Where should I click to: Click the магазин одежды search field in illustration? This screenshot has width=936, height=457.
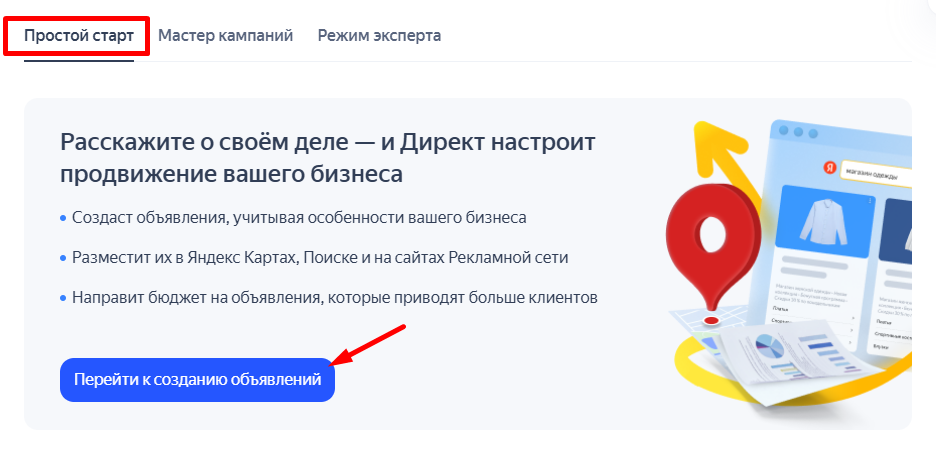click(x=876, y=172)
